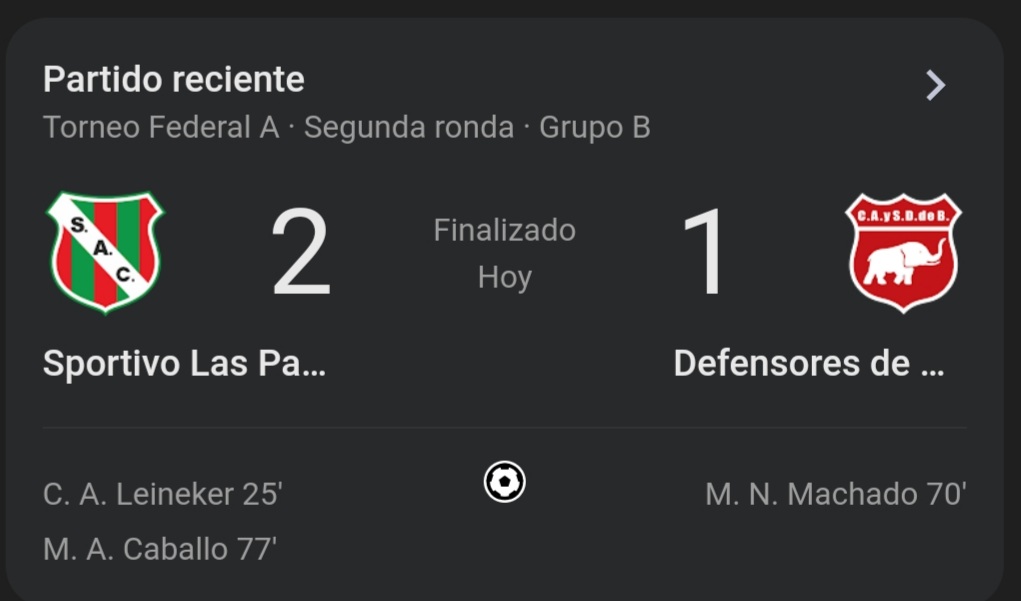Viewport: 1021px width, 601px height.
Task: Open match details with the chevron arrow
Action: 935,85
